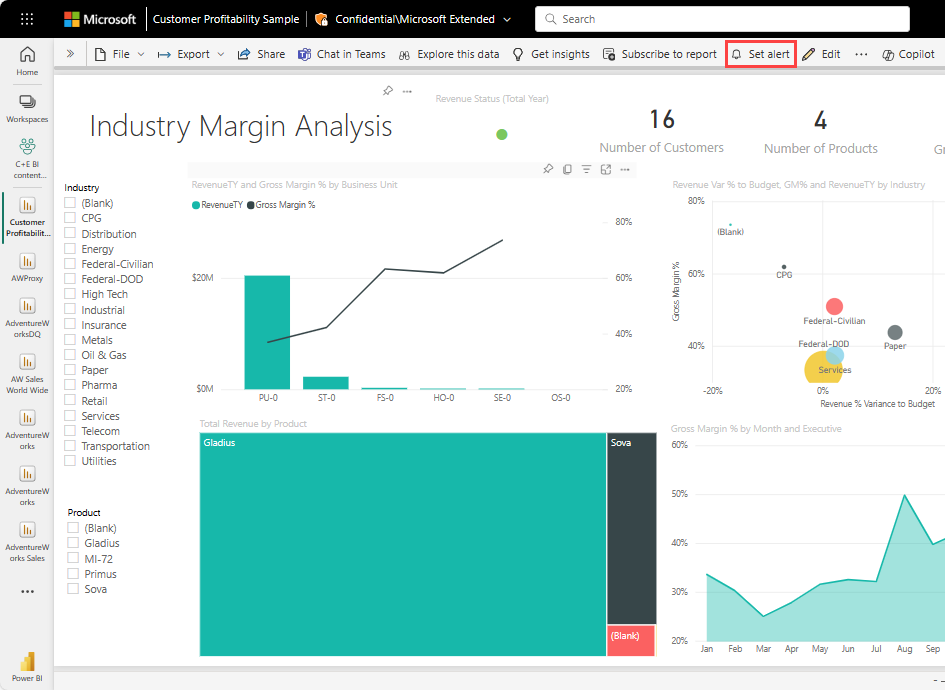Click Share in the toolbar
This screenshot has height=690, width=945.
click(x=261, y=54)
